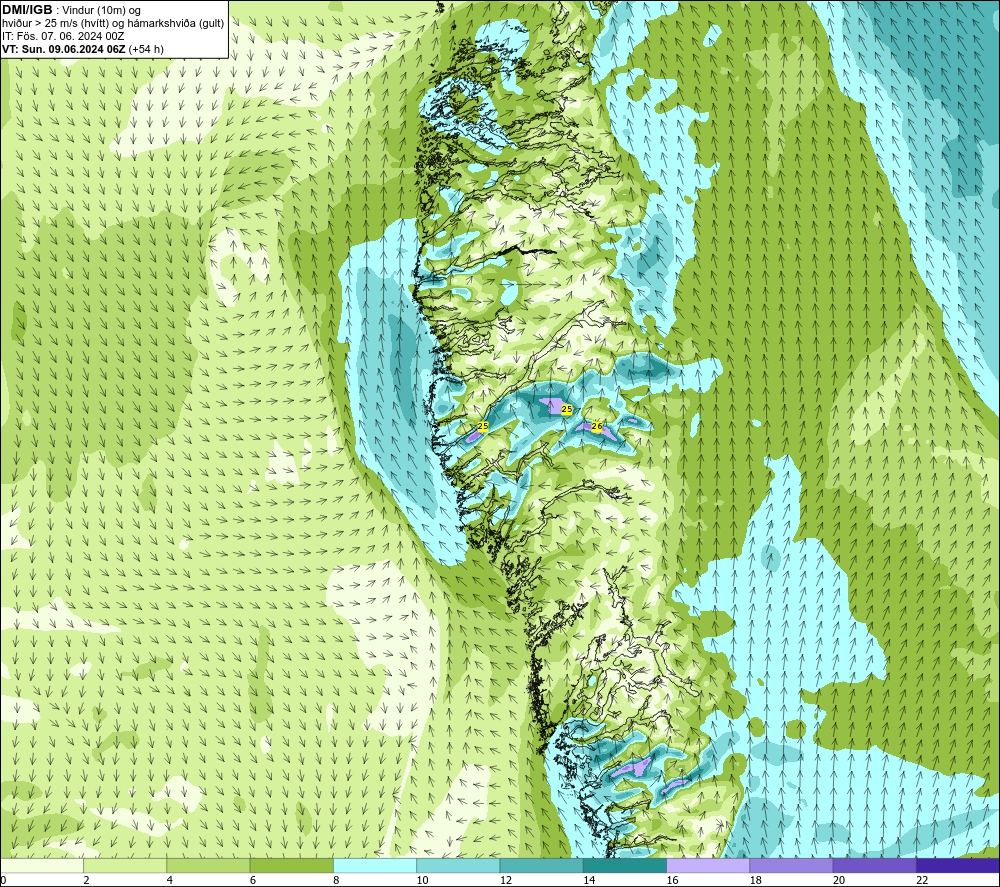Screen dimensions: 1000x887
Task: Select the 12–14 m/s teal scale swatch
Action: pos(541,865)
